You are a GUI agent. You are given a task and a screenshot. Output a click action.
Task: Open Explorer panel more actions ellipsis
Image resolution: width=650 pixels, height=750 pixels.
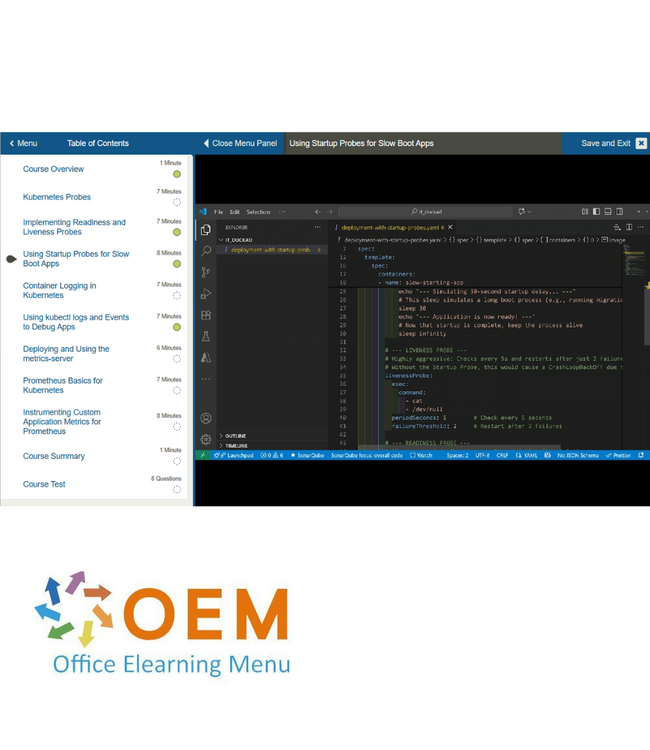[x=318, y=227]
